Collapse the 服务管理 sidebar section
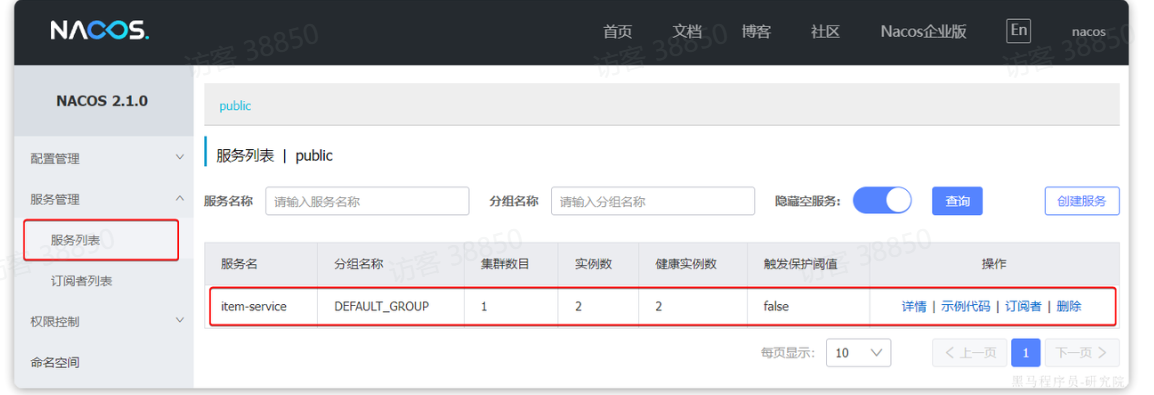 pos(104,199)
